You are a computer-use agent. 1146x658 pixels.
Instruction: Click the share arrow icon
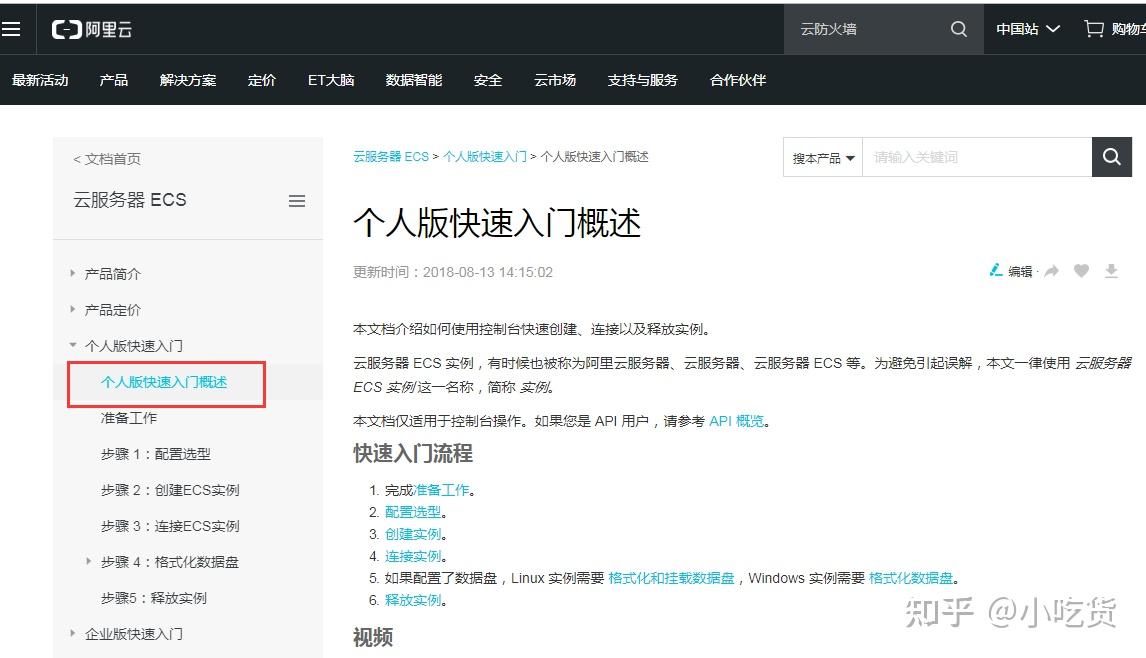(x=1052, y=271)
